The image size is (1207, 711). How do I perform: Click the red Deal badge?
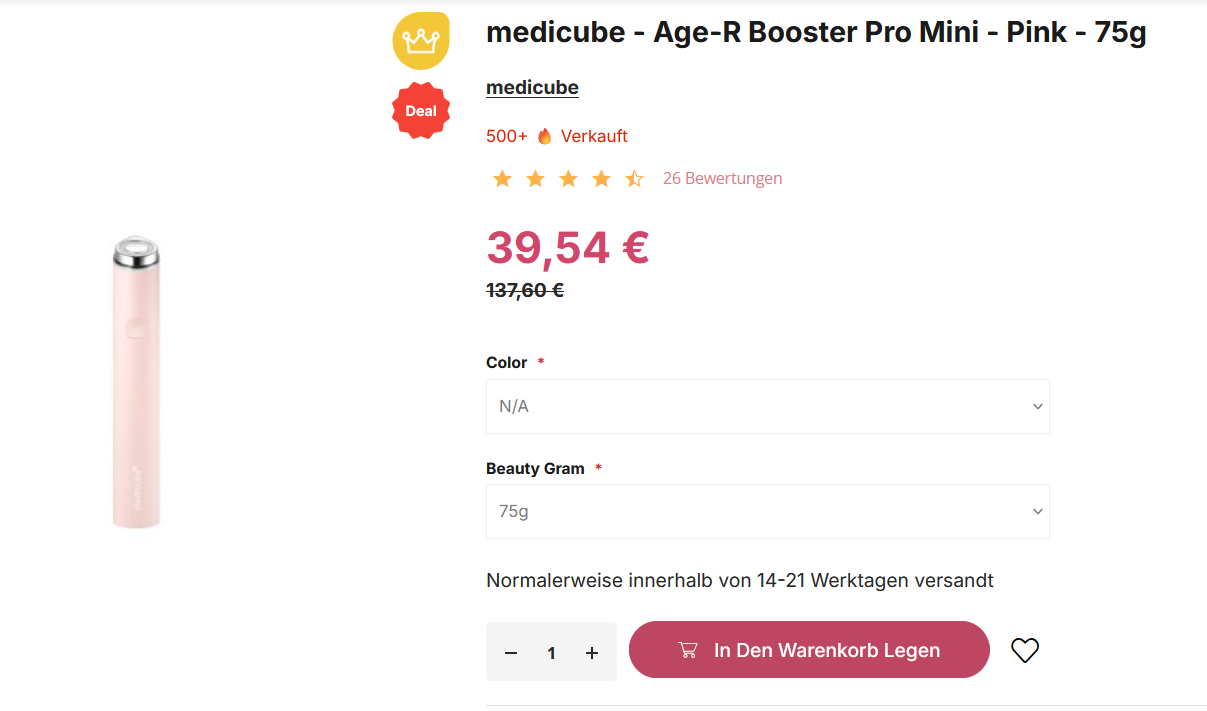pyautogui.click(x=421, y=111)
